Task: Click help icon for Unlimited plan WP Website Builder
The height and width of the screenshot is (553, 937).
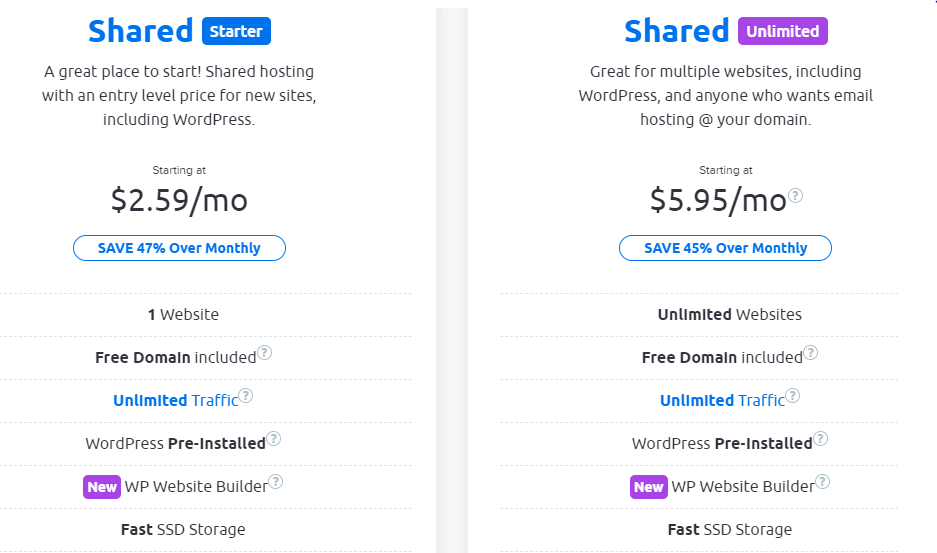Action: (x=823, y=482)
